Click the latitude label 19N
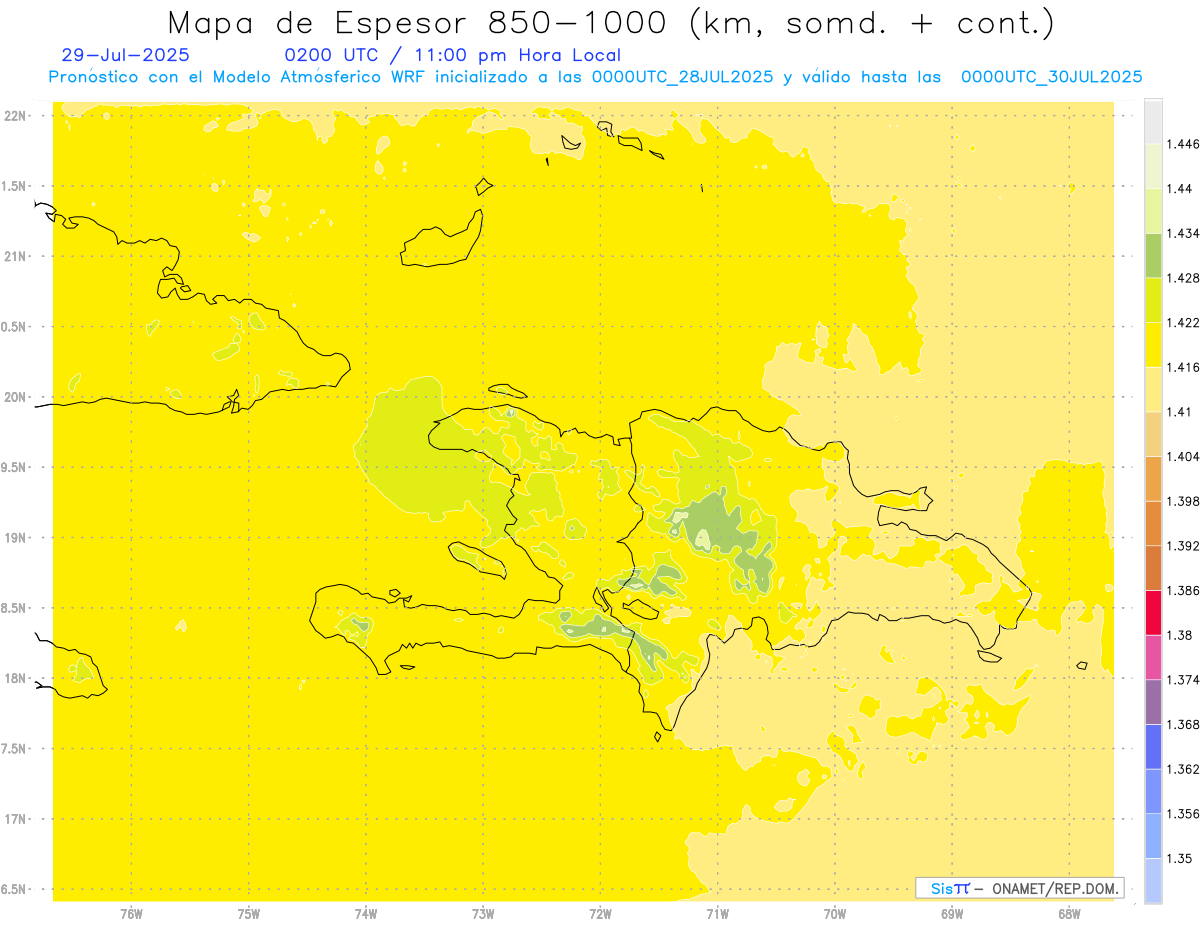 click(x=16, y=537)
